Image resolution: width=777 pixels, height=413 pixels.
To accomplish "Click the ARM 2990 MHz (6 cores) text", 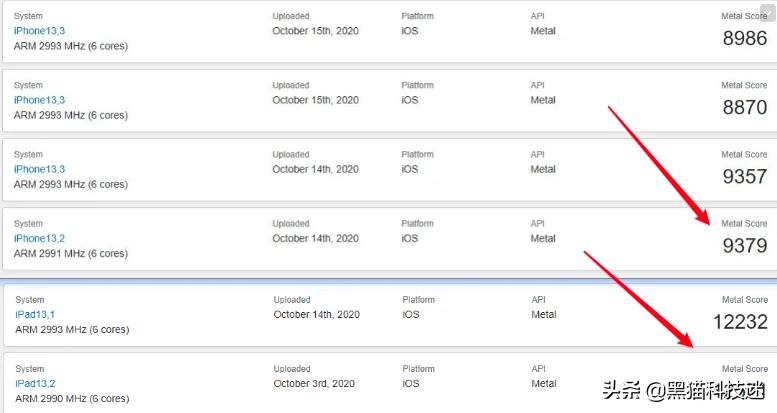I will click(71, 398).
